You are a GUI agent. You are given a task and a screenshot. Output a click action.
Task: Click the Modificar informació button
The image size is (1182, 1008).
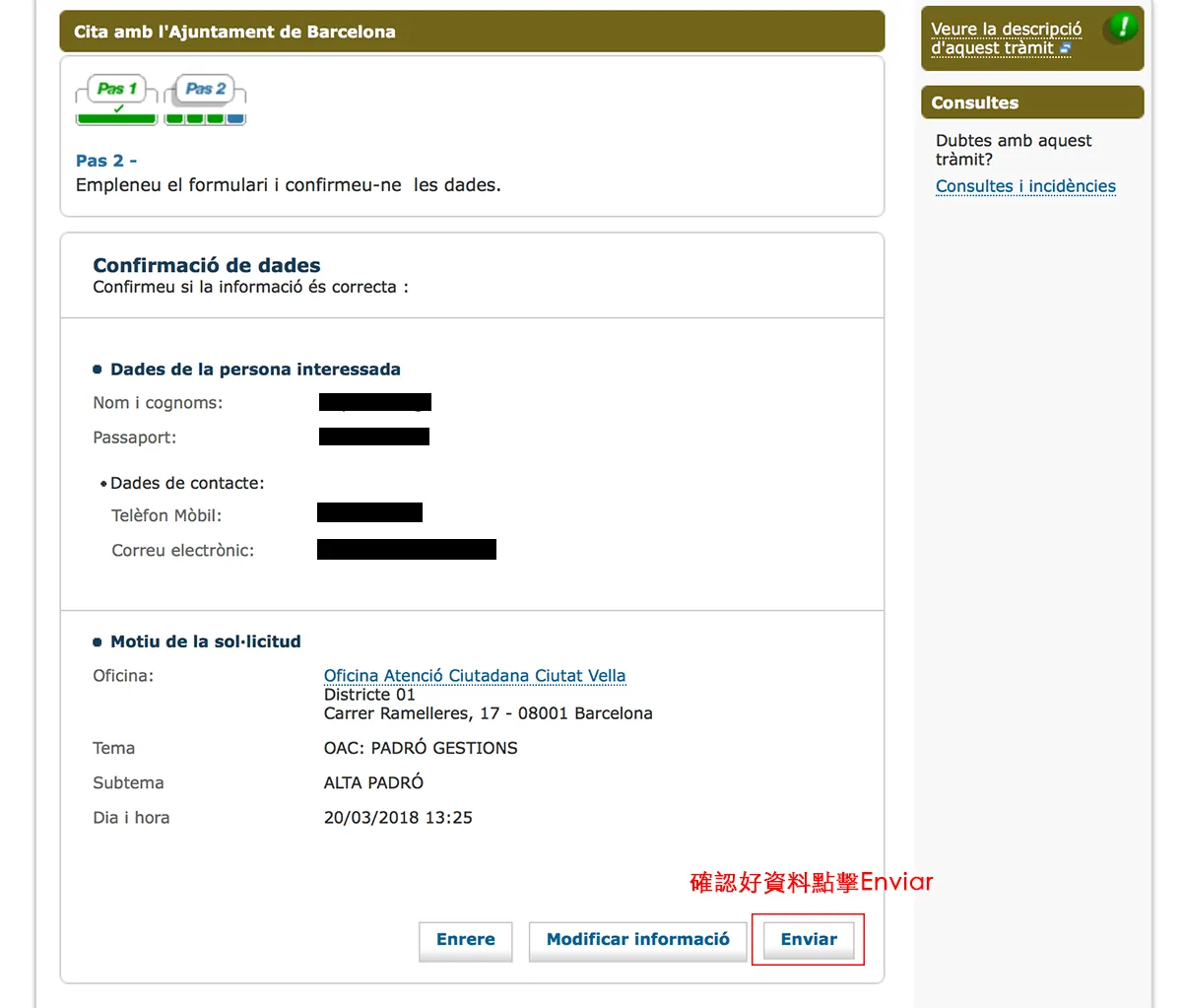point(637,940)
